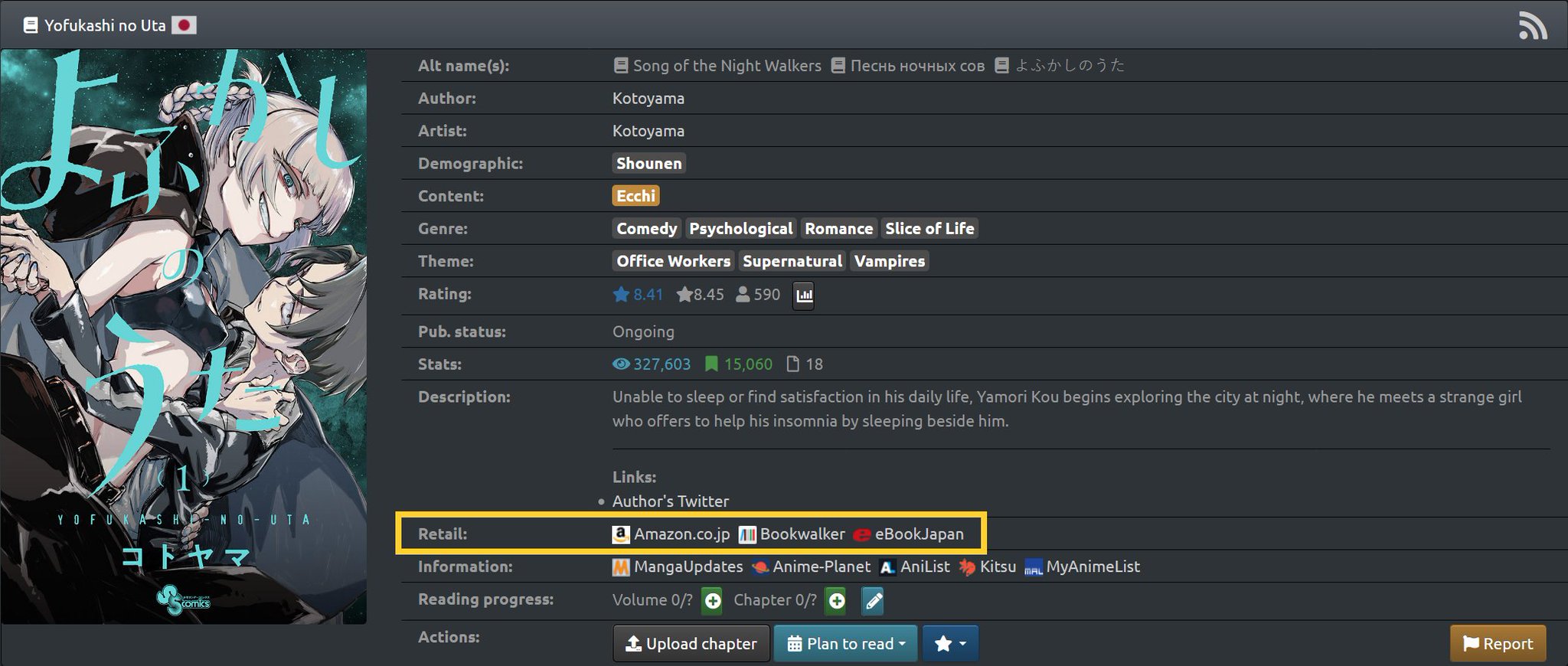Viewport: 1568px width, 666px height.
Task: Open the rating statistics chart icon
Action: tap(804, 295)
